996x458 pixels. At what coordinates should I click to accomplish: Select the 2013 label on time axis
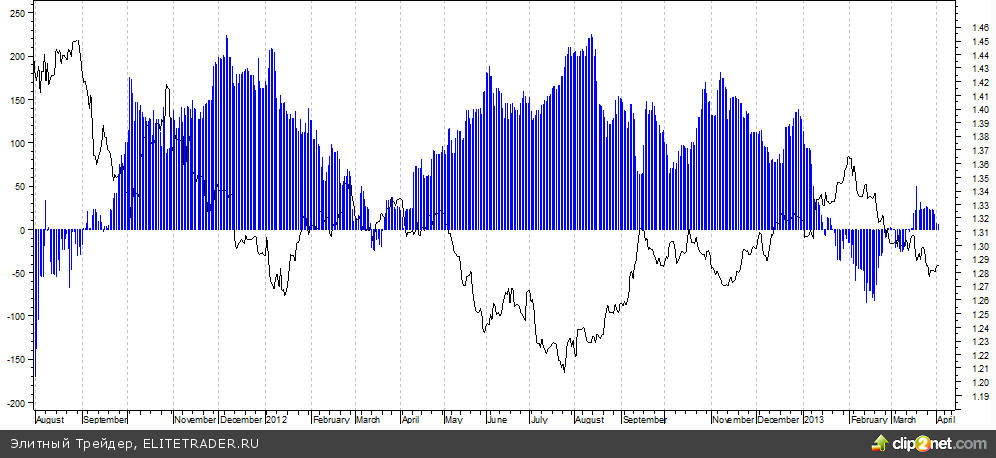pos(814,421)
